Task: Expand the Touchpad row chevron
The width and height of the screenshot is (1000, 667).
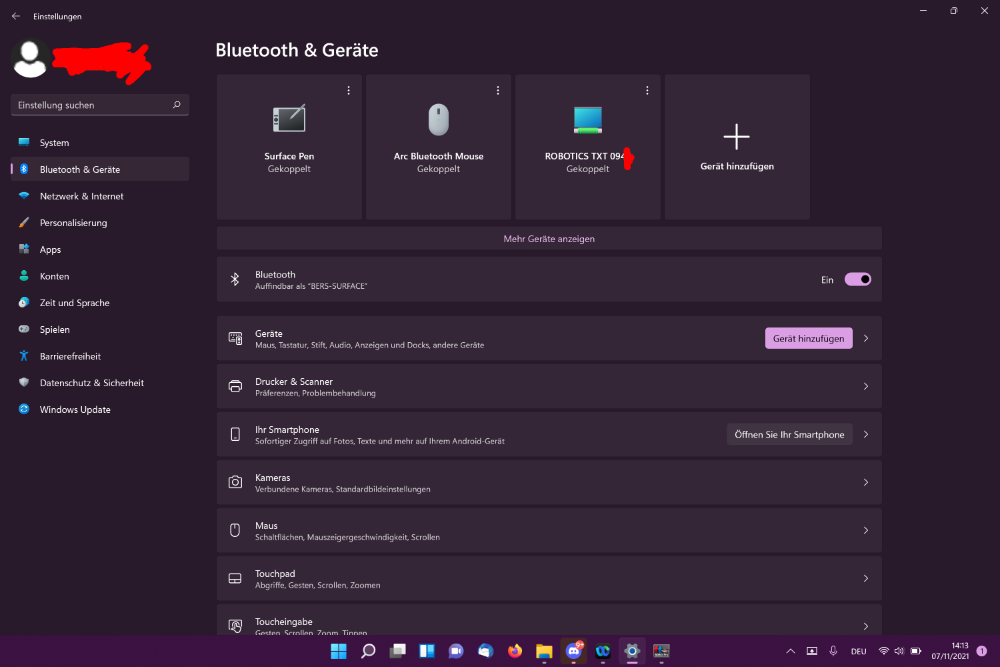Action: pos(866,578)
